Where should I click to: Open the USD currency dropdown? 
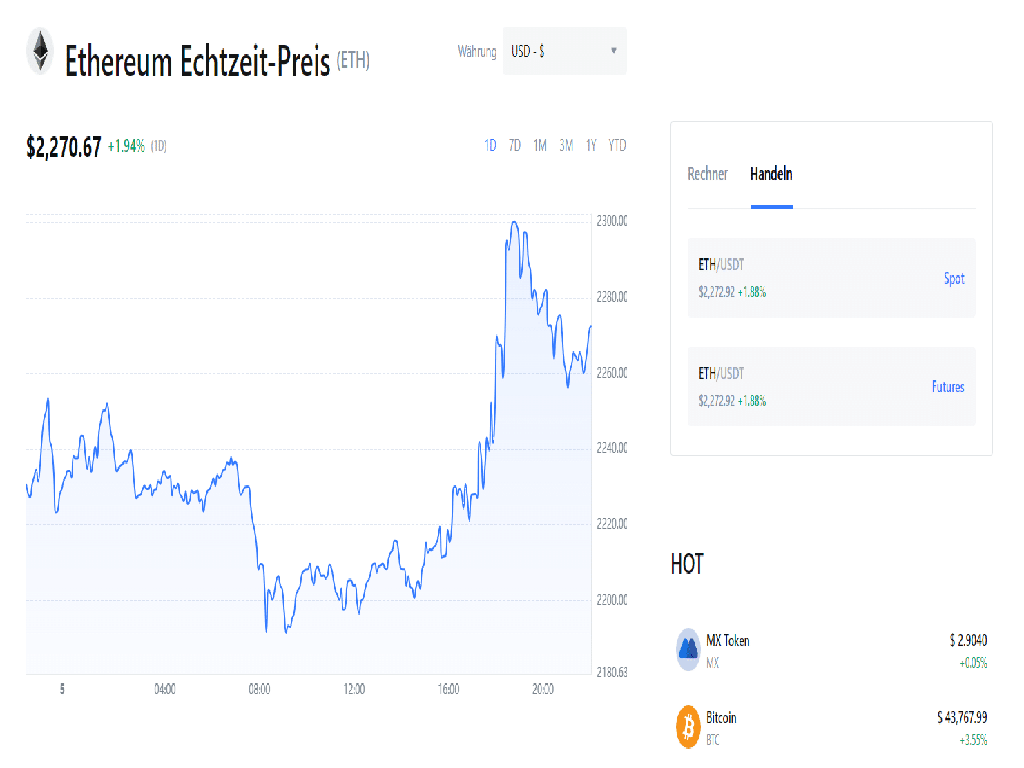click(564, 51)
